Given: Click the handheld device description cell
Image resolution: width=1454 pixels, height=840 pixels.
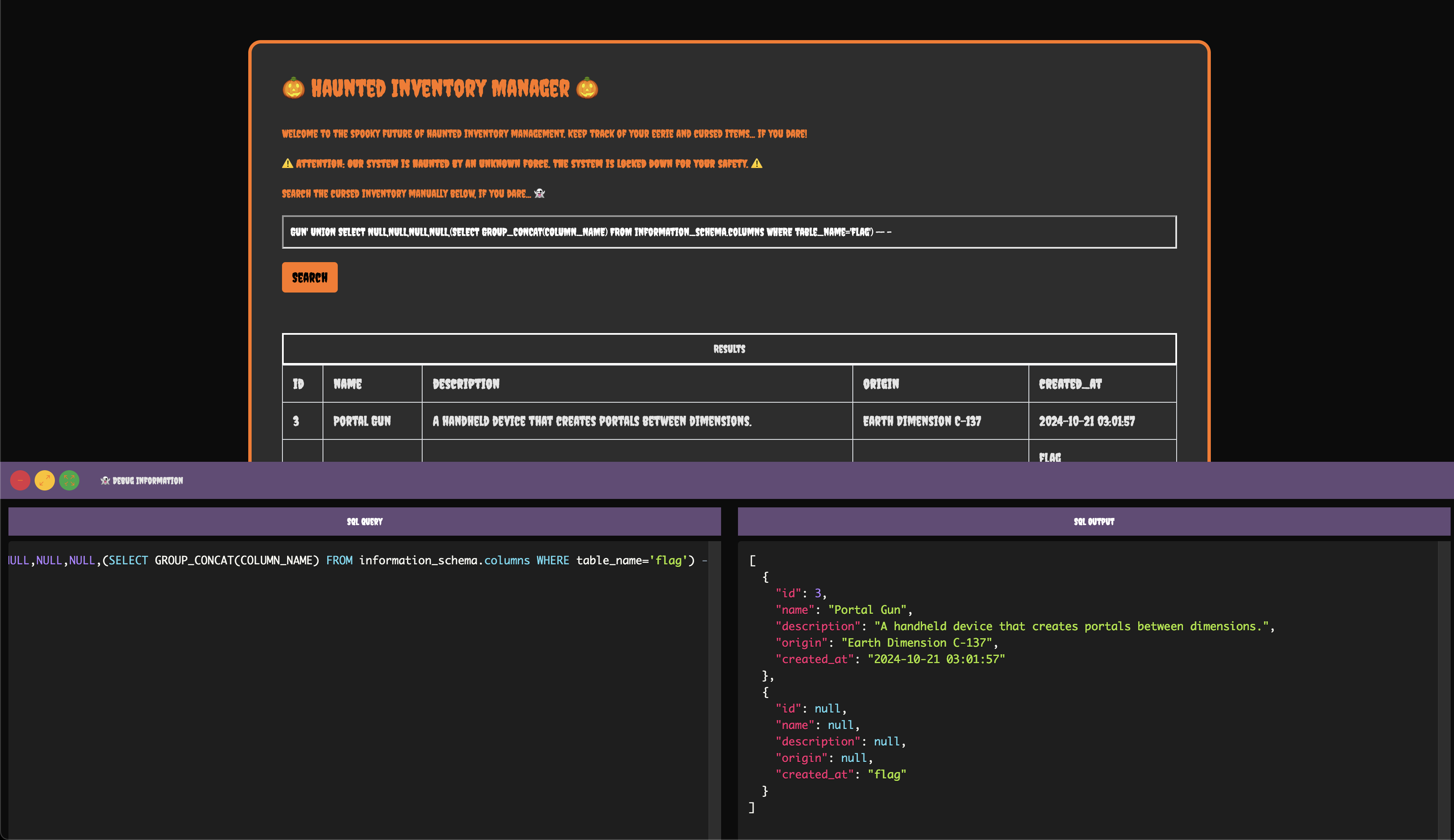Looking at the screenshot, I should click(x=637, y=421).
